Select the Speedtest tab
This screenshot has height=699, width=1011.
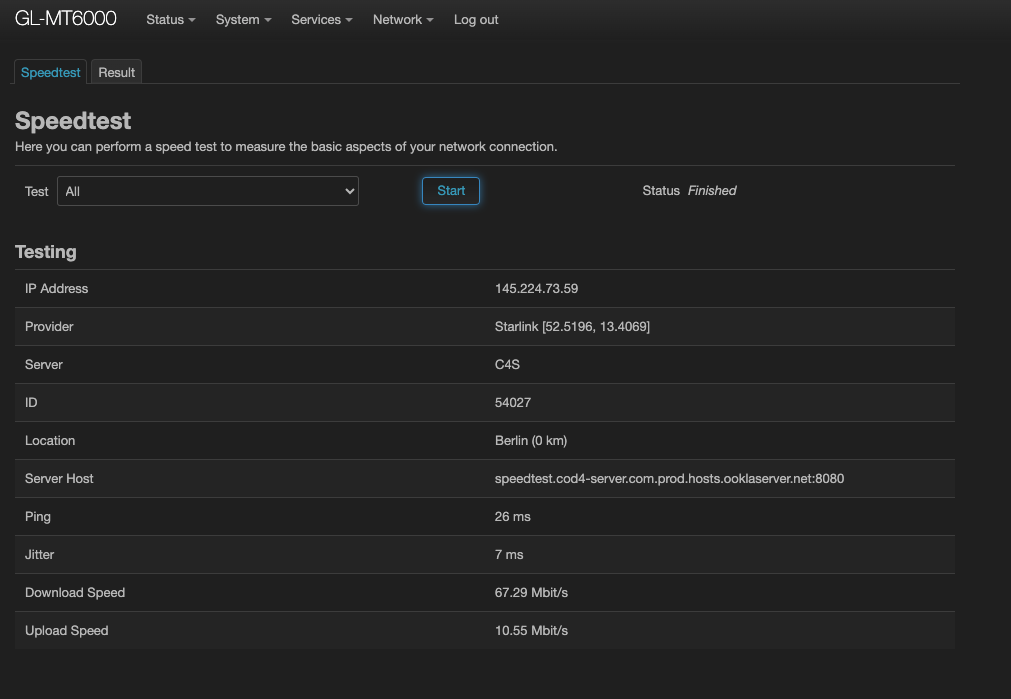click(50, 72)
